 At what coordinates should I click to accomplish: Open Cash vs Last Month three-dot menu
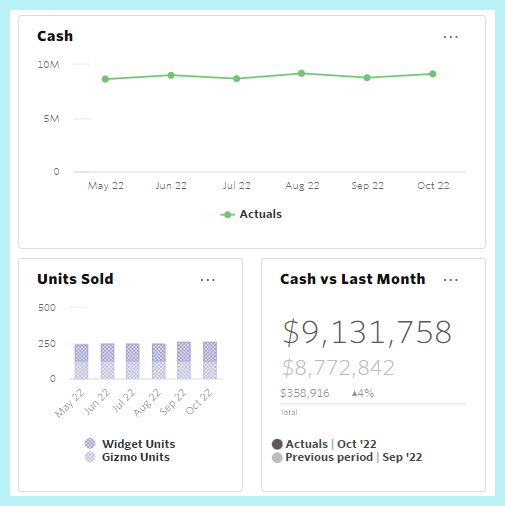coord(451,280)
